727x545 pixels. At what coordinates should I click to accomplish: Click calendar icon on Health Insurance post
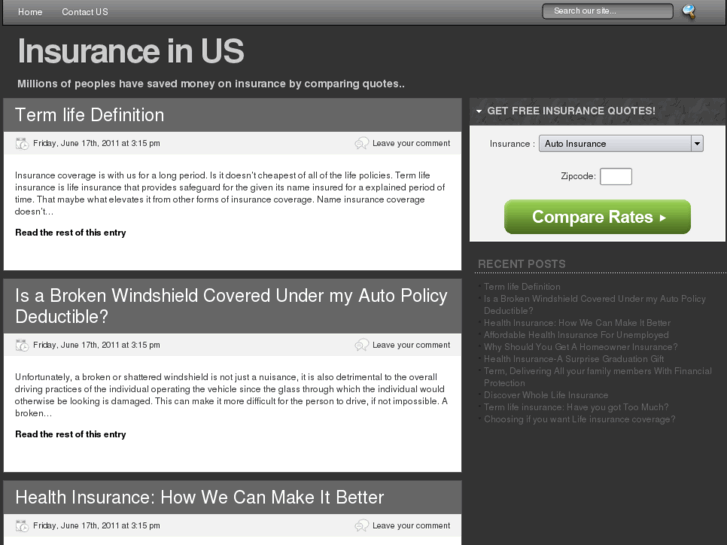22,525
